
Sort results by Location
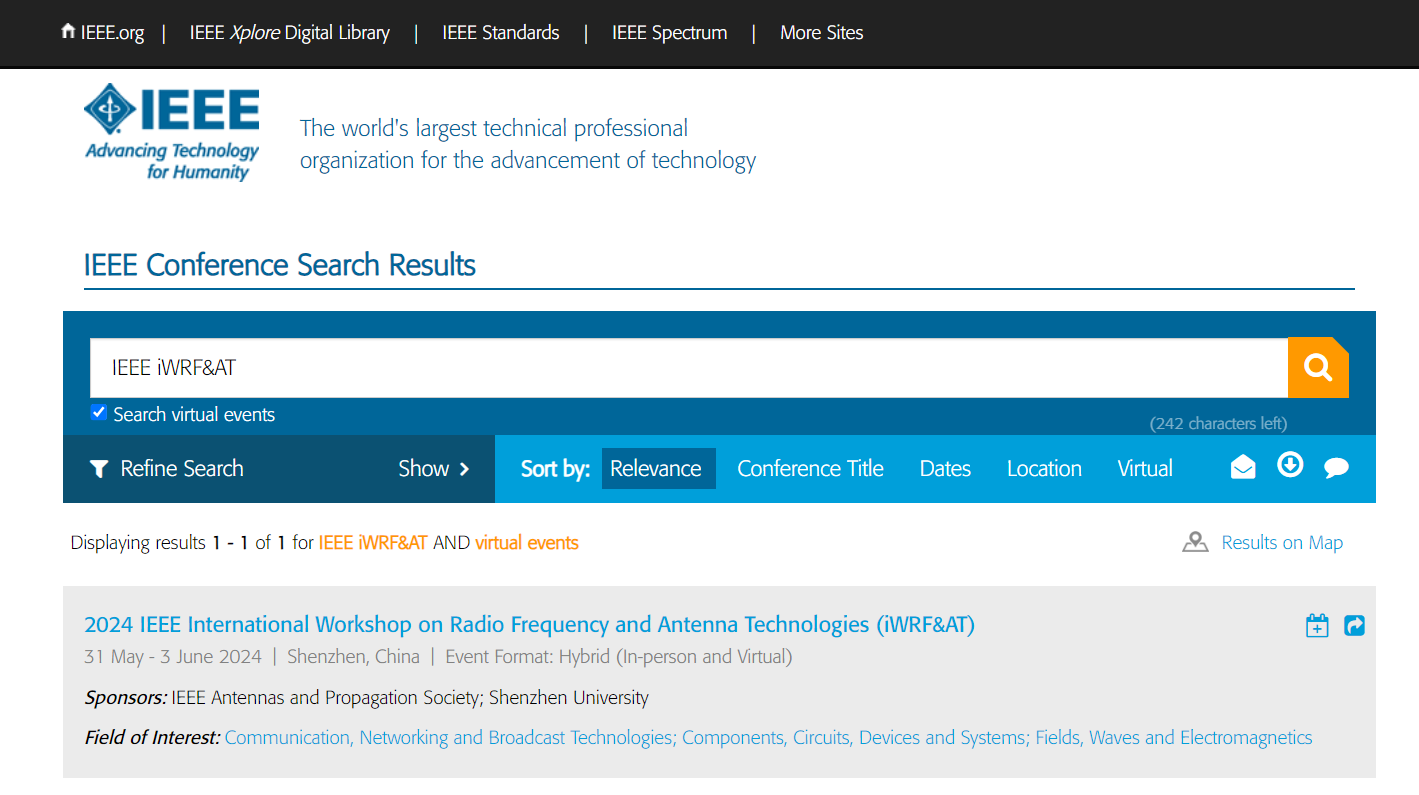[x=1044, y=469]
